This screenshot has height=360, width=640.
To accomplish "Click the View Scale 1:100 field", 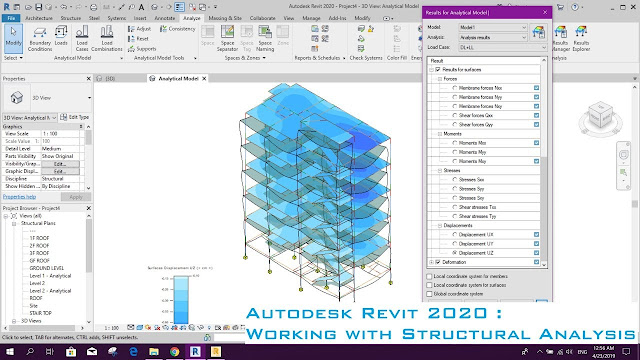I will 61,134.
